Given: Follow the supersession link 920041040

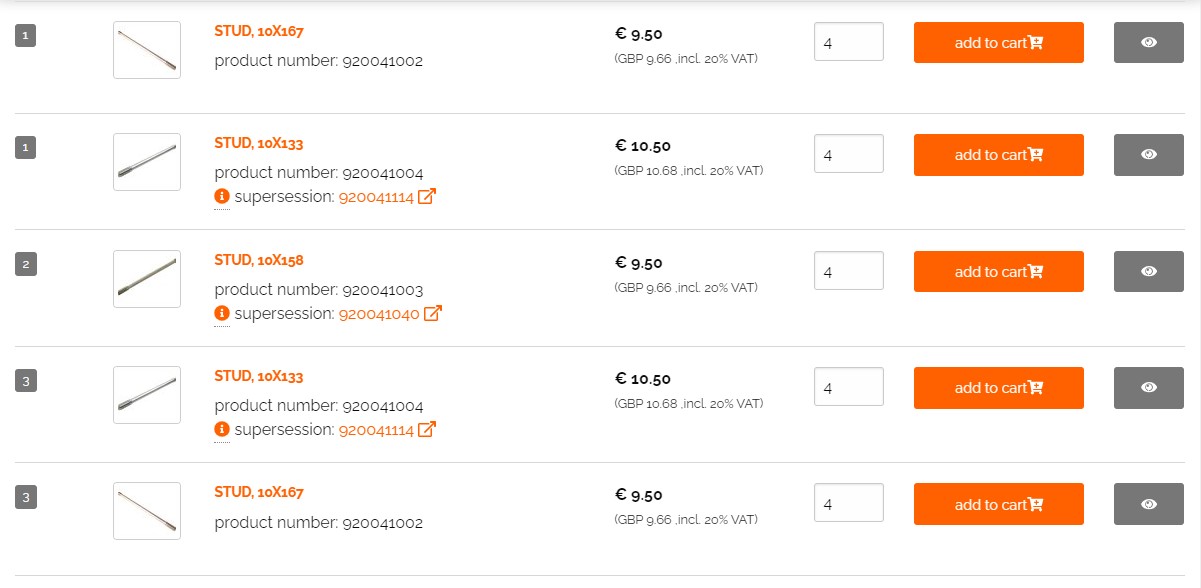Looking at the screenshot, I should [378, 314].
